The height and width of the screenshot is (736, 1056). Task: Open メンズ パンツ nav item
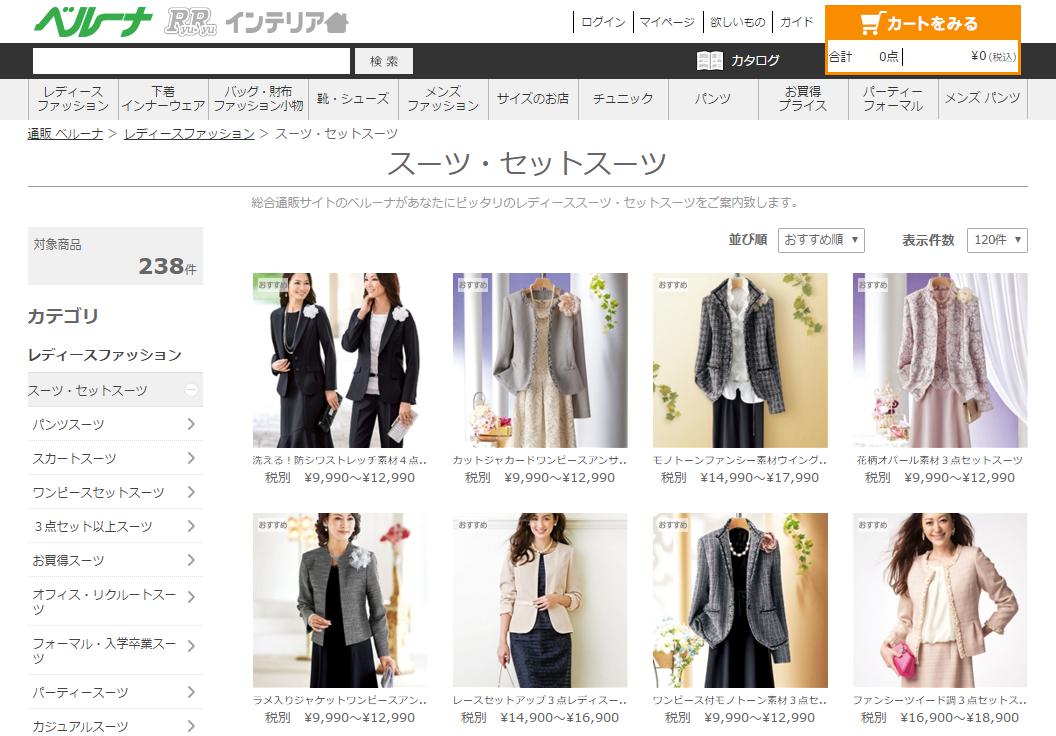click(983, 99)
